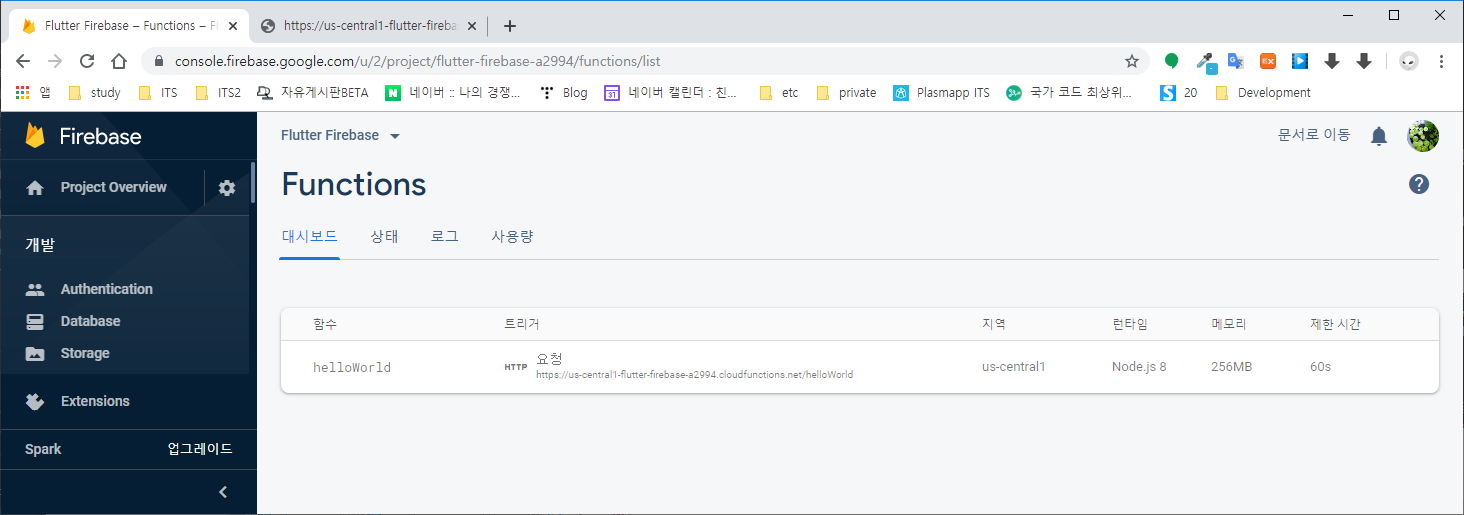Viewport: 1464px width, 515px height.
Task: Select the 대시보드 tab
Action: click(309, 237)
